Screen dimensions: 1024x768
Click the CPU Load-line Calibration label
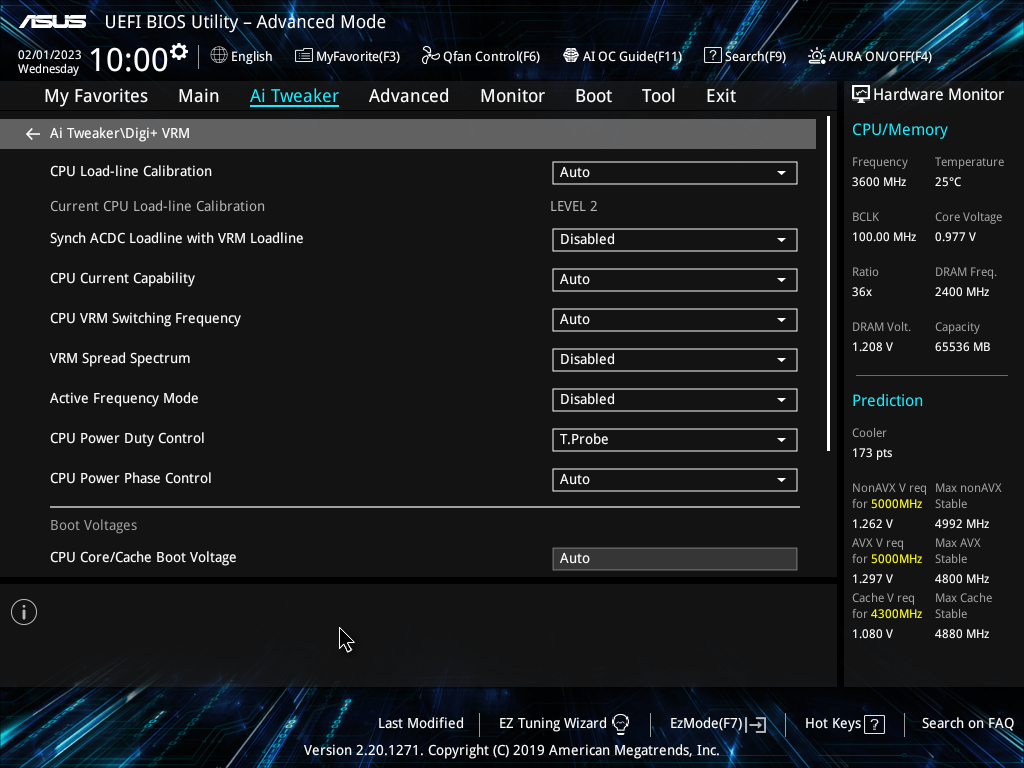point(131,171)
